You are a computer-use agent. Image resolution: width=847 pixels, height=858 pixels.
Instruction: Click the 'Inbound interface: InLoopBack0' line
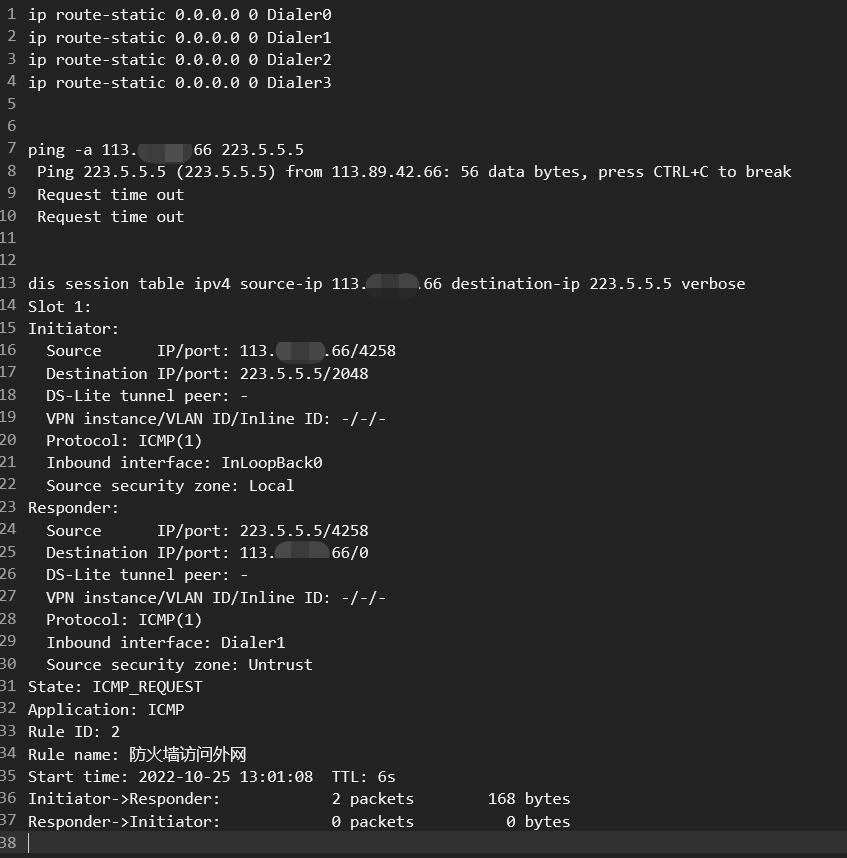coord(184,462)
